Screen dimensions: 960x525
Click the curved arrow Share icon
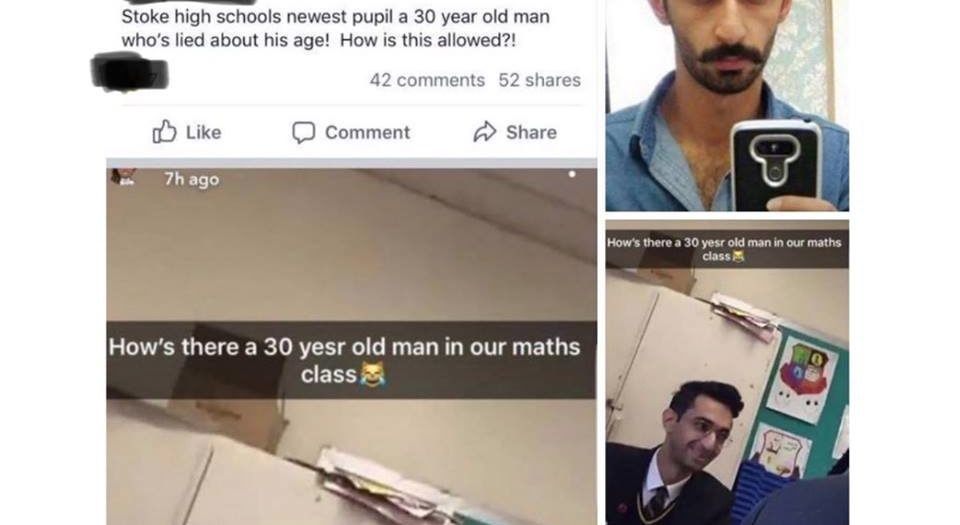click(484, 132)
